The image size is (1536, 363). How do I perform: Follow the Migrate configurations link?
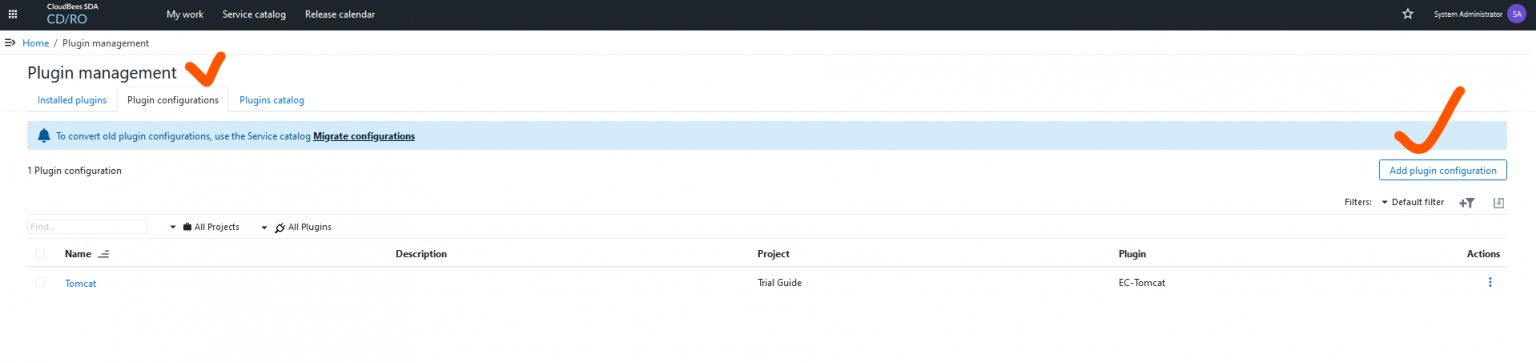(364, 136)
